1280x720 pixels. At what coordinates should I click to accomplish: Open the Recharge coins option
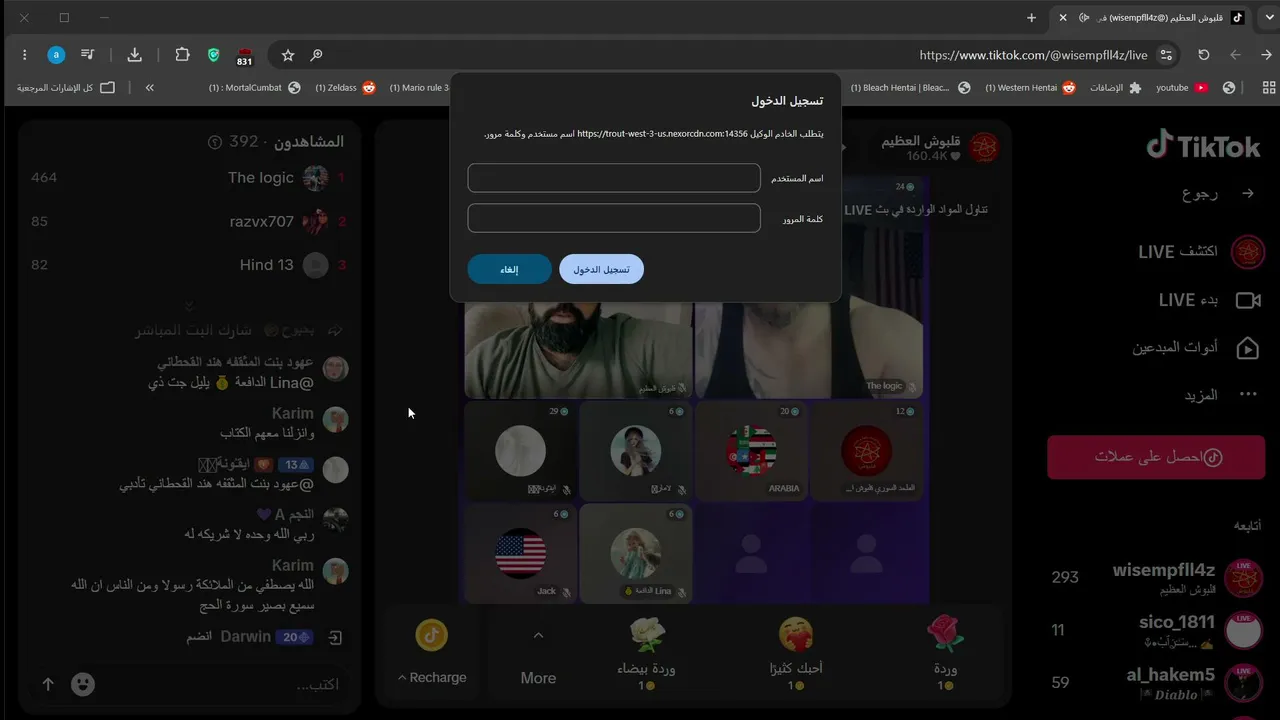(x=432, y=677)
